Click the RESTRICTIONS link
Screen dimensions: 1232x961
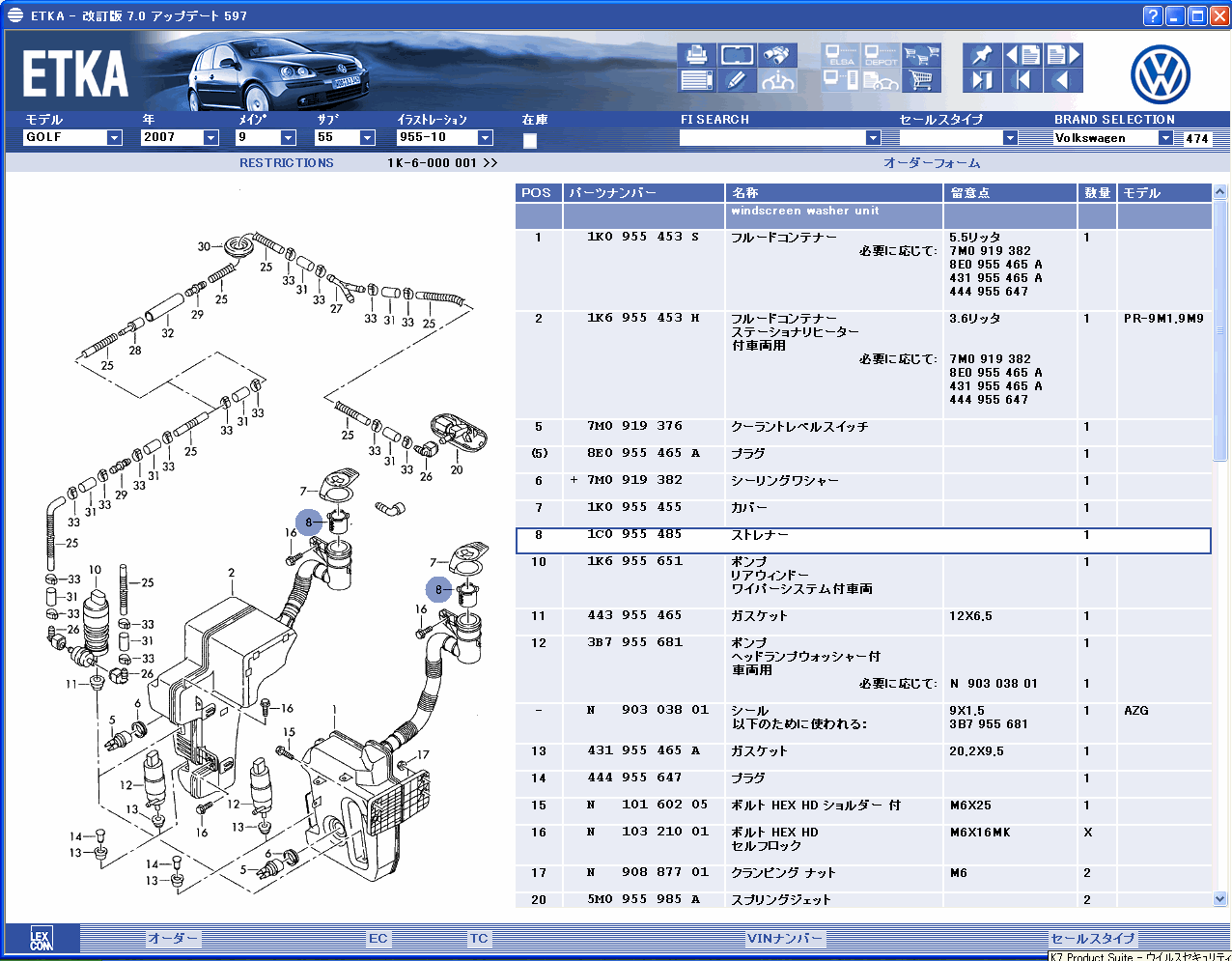click(287, 163)
